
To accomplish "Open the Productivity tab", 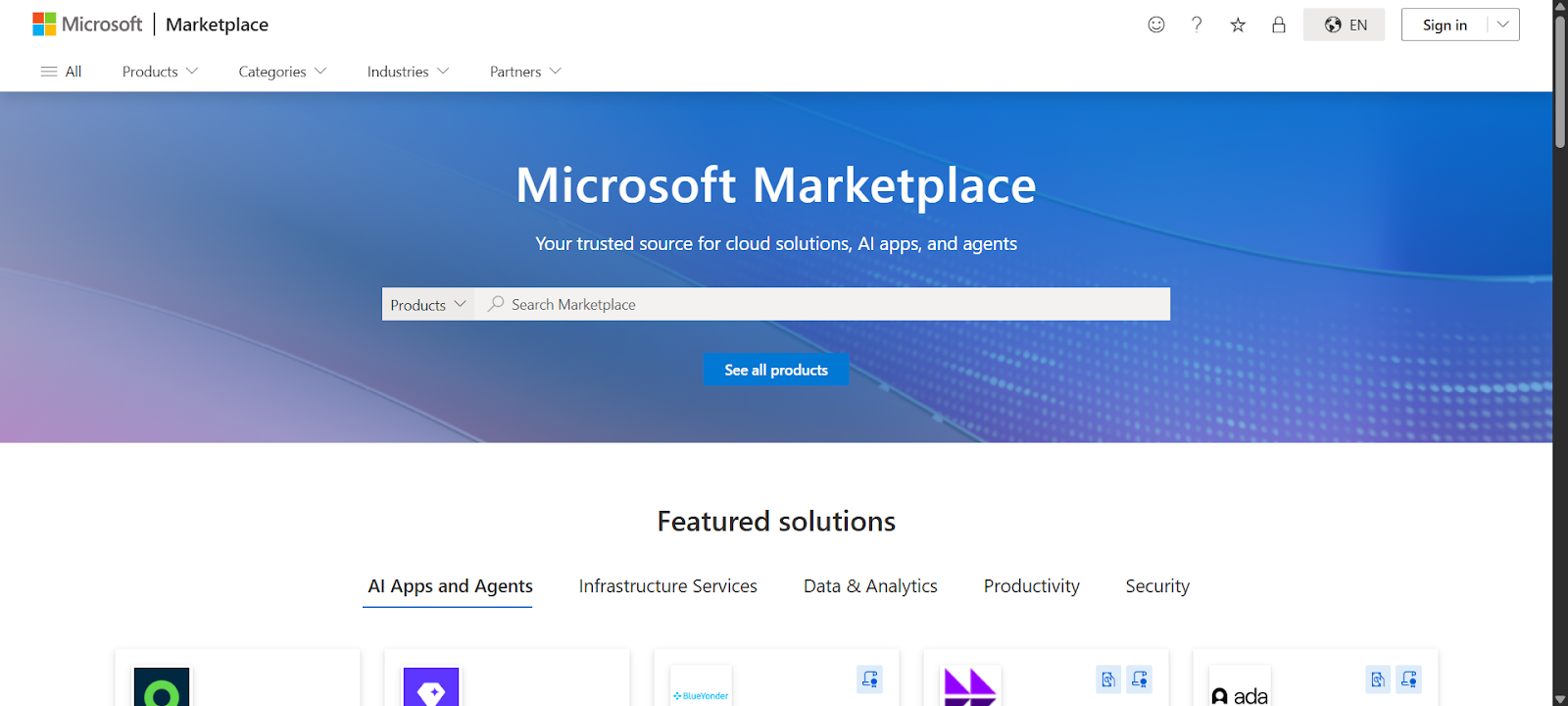I will [x=1031, y=586].
